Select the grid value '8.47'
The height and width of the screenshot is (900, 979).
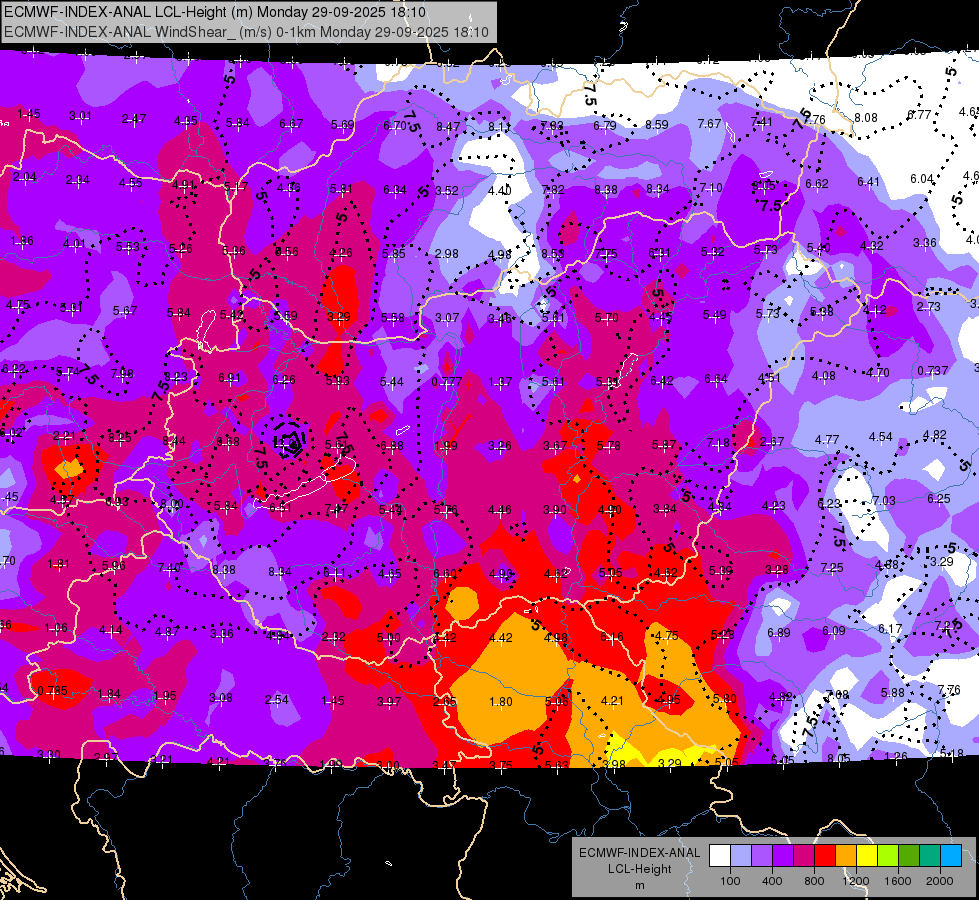[x=448, y=127]
